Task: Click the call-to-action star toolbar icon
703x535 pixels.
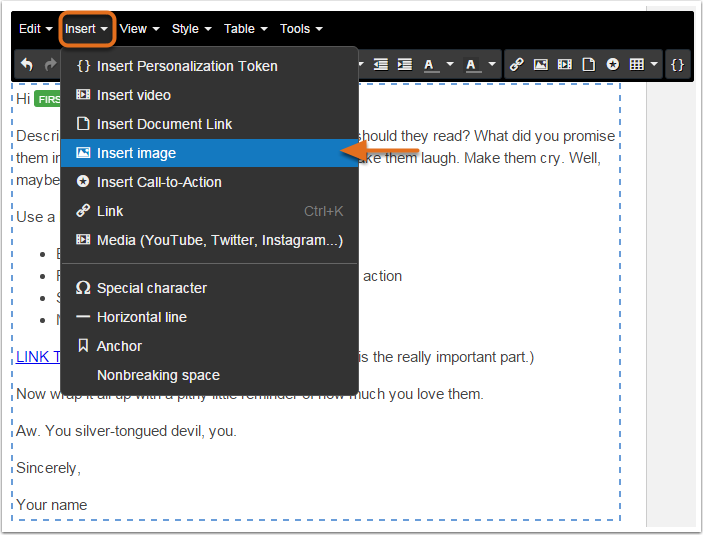Action: [x=612, y=65]
